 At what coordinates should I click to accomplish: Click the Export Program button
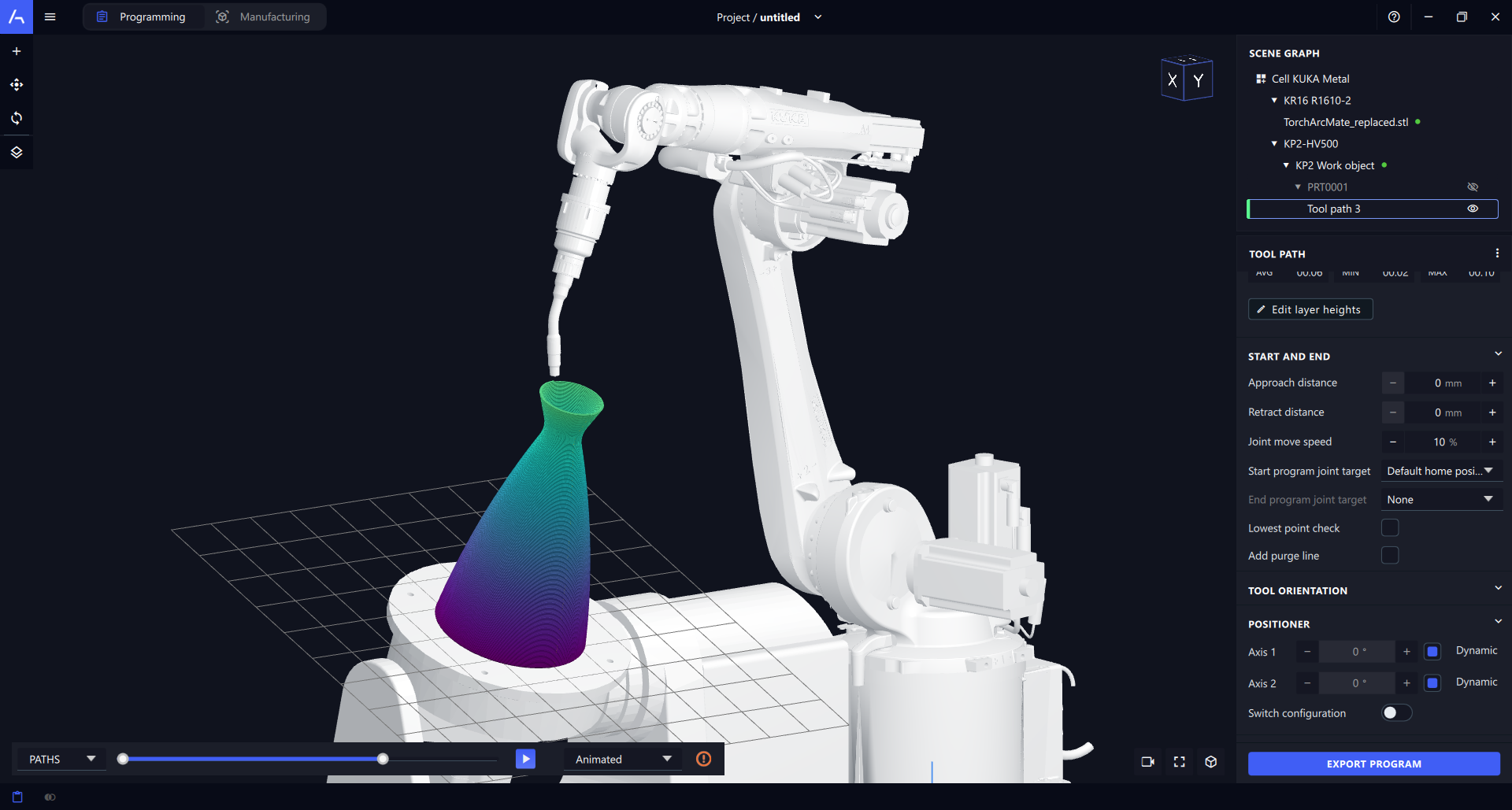coord(1373,764)
